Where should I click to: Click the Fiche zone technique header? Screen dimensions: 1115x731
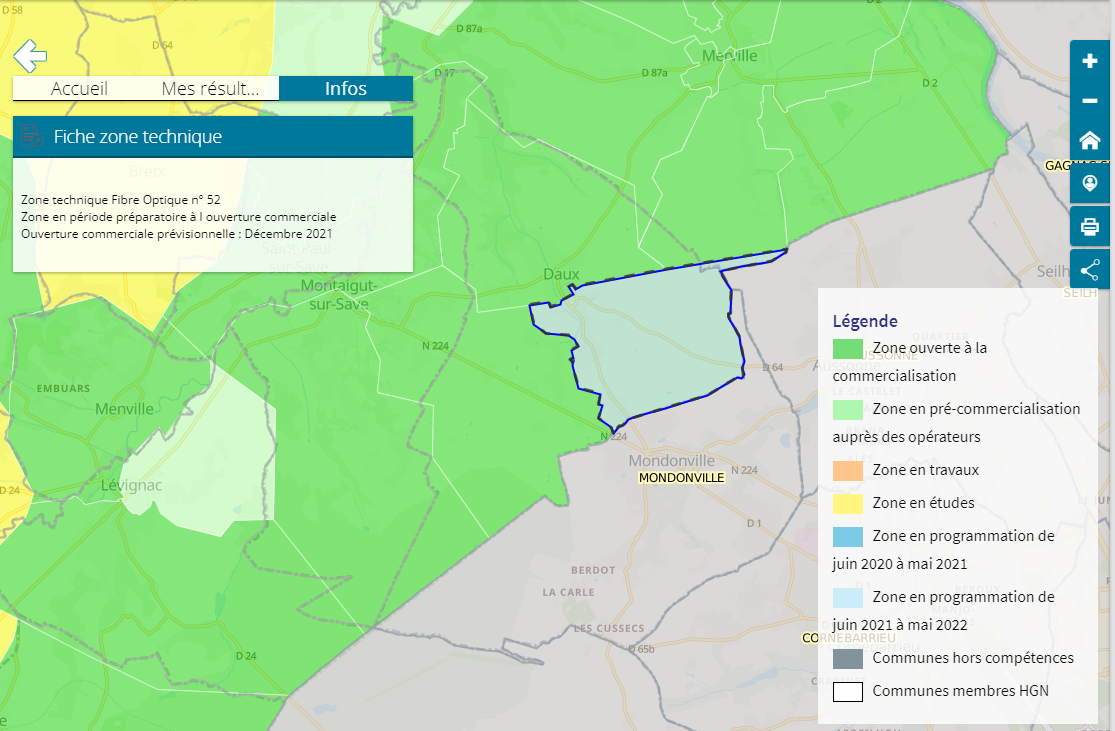[212, 137]
